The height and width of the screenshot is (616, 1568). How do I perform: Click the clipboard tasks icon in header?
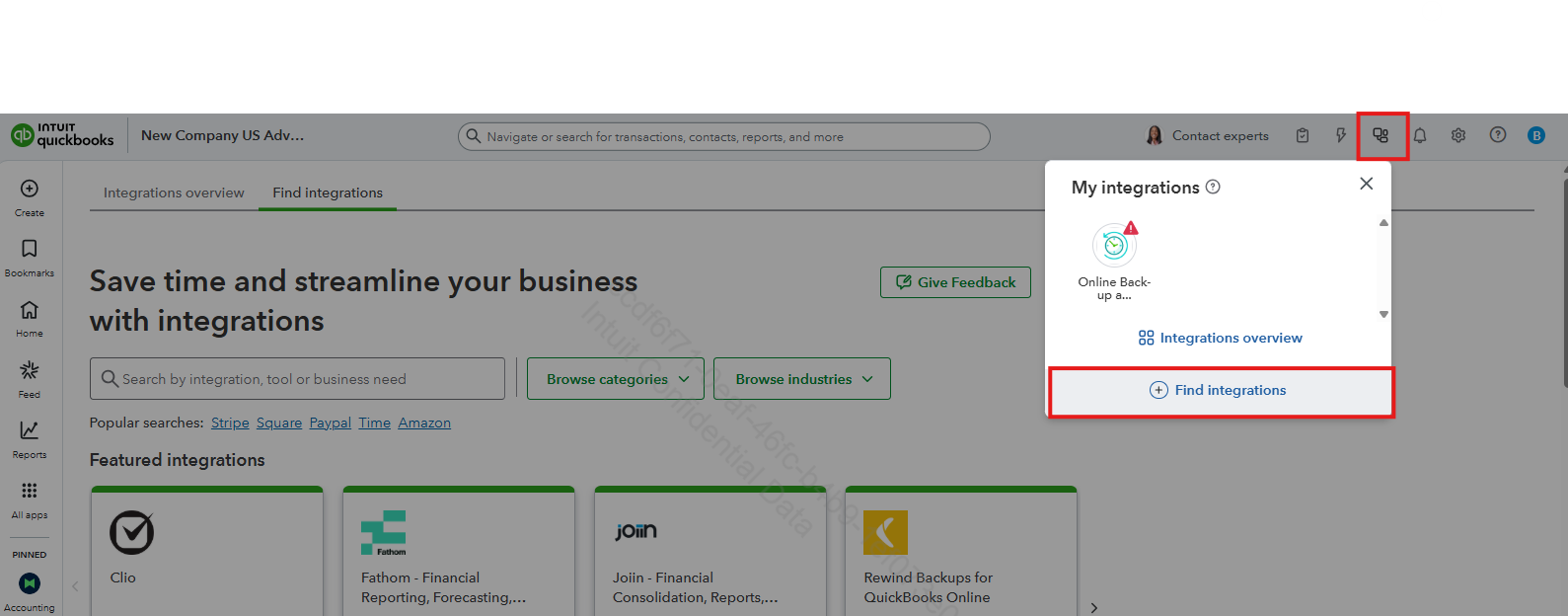tap(1303, 135)
